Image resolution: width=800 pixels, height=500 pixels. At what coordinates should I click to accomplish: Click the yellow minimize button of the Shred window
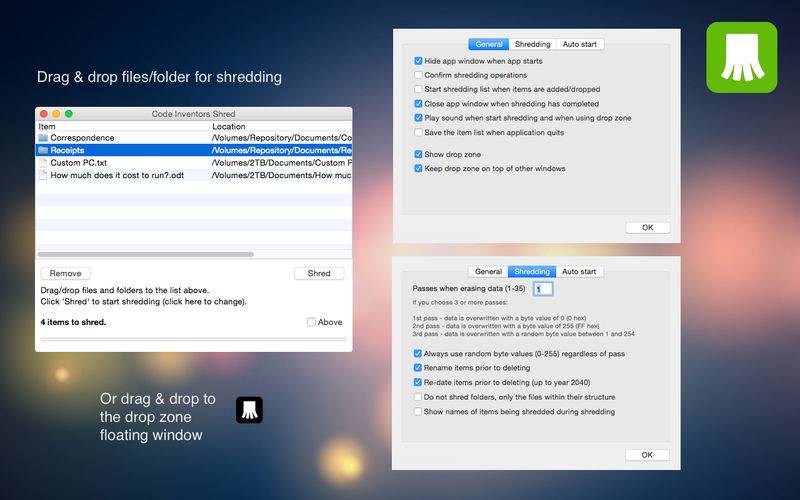[x=56, y=114]
